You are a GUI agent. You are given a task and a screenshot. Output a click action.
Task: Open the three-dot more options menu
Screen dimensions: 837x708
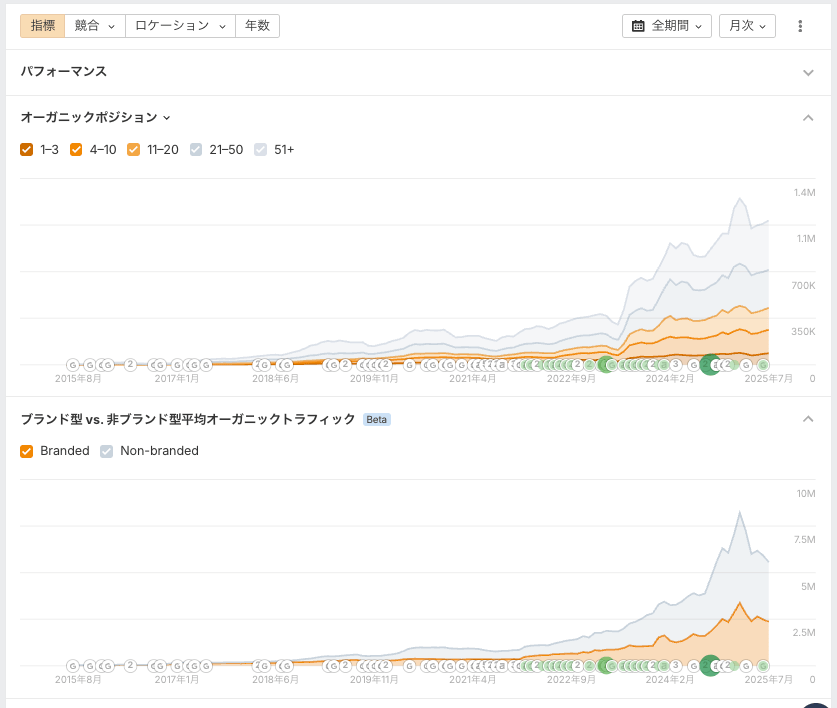click(800, 26)
